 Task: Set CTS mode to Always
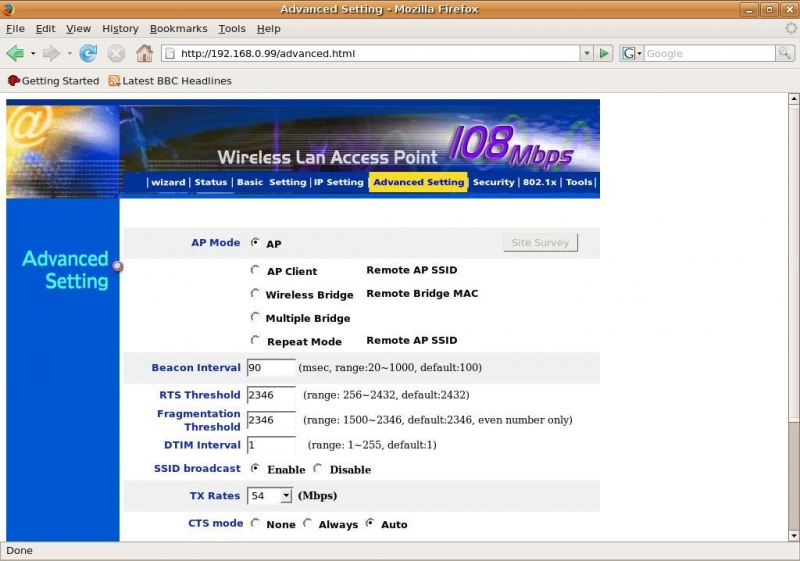point(308,523)
